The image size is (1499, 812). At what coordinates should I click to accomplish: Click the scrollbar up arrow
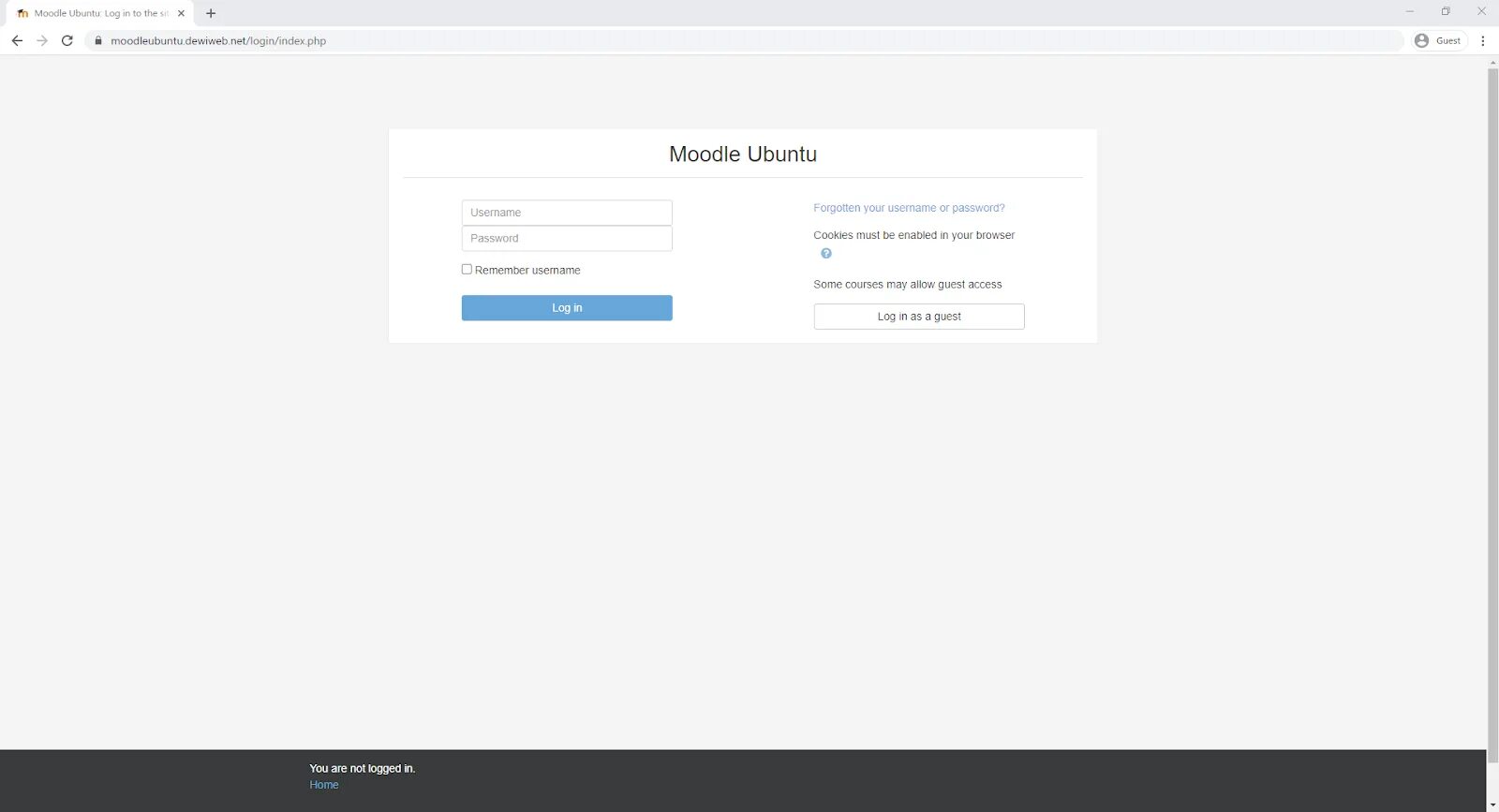point(1492,62)
